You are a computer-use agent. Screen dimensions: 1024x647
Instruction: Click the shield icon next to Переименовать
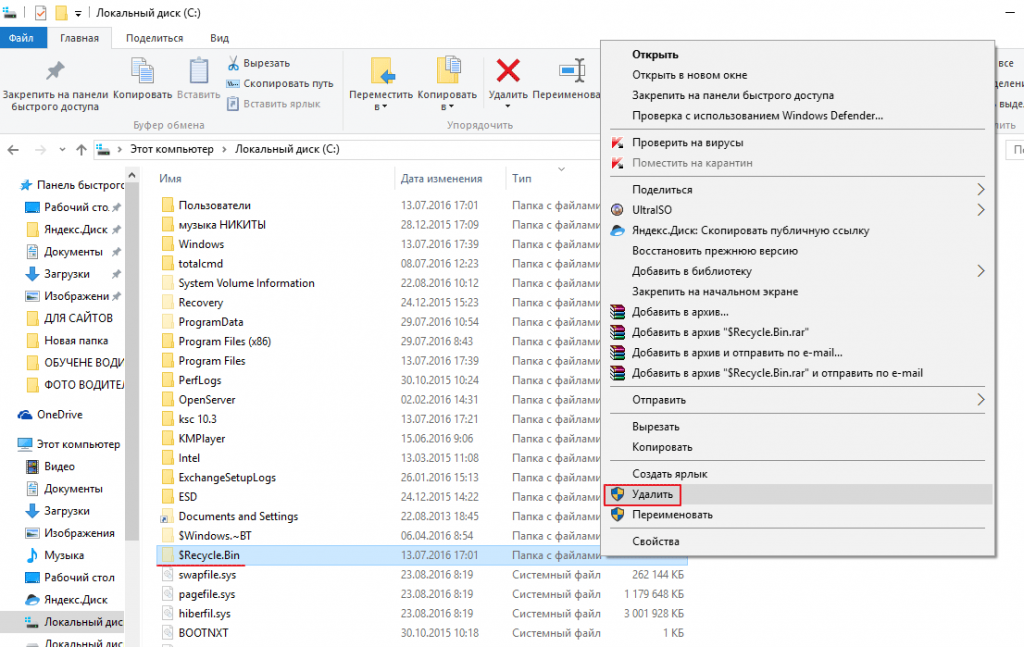[618, 514]
